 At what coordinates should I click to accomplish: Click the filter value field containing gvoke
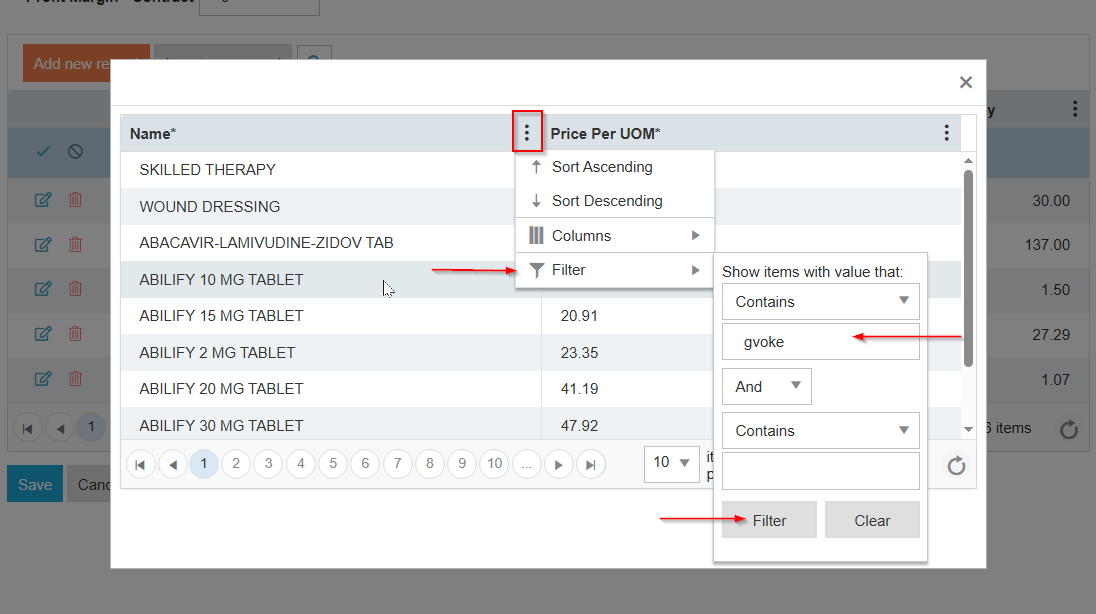[x=821, y=342]
